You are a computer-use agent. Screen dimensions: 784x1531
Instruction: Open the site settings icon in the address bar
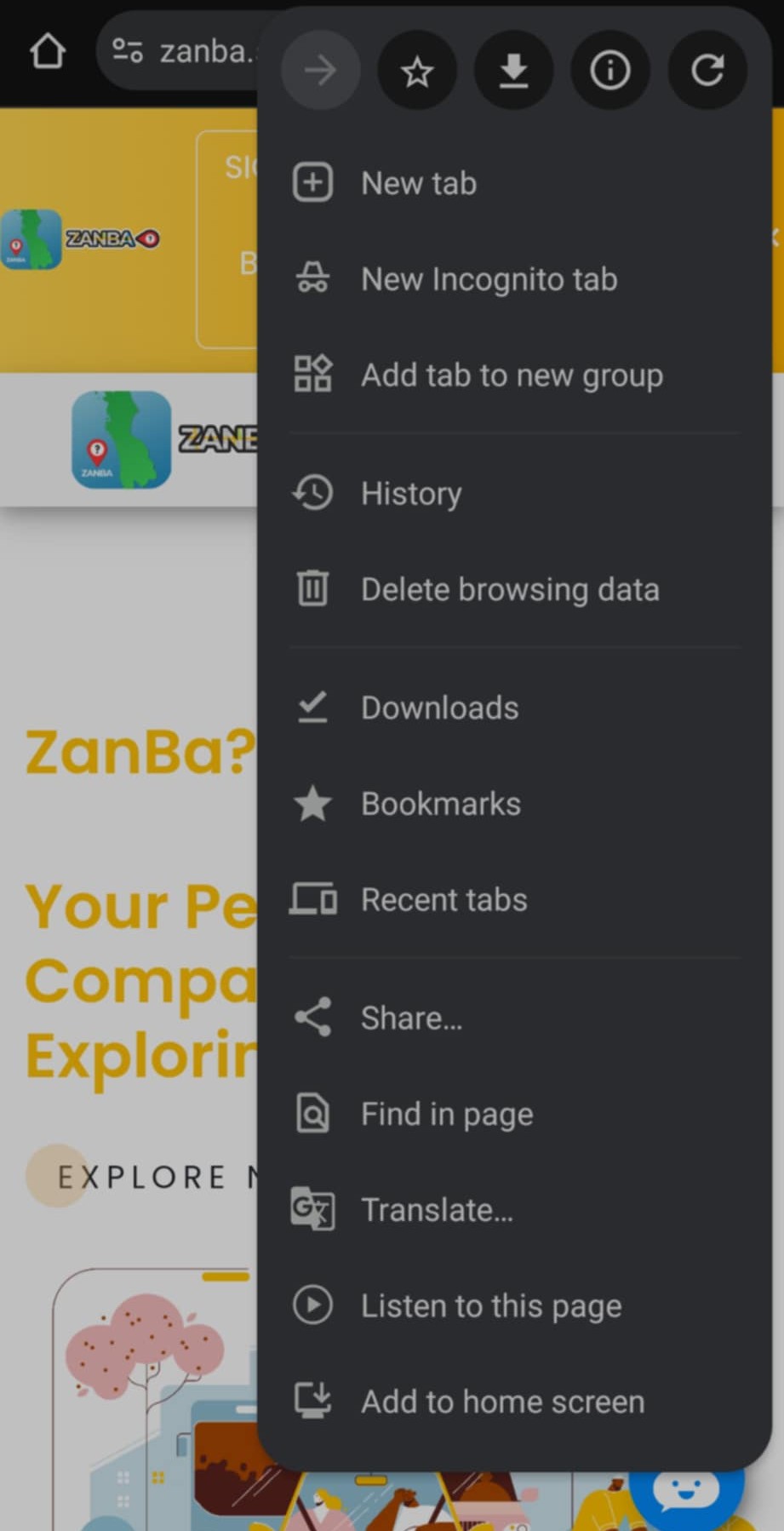click(x=128, y=51)
